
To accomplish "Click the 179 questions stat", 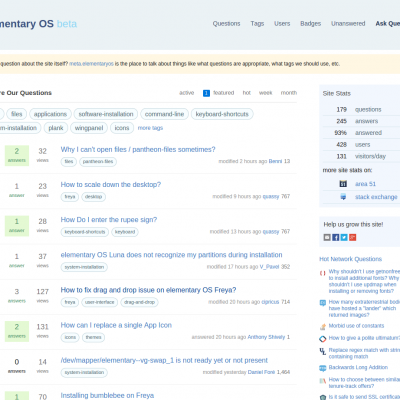I will (x=358, y=109).
